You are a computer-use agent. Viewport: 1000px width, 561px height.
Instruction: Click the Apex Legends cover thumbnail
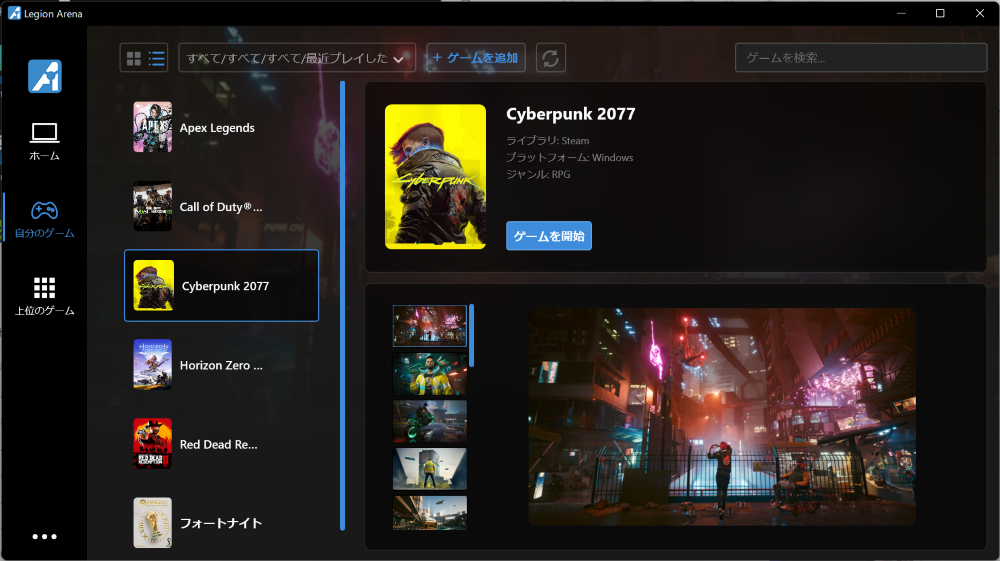152,127
